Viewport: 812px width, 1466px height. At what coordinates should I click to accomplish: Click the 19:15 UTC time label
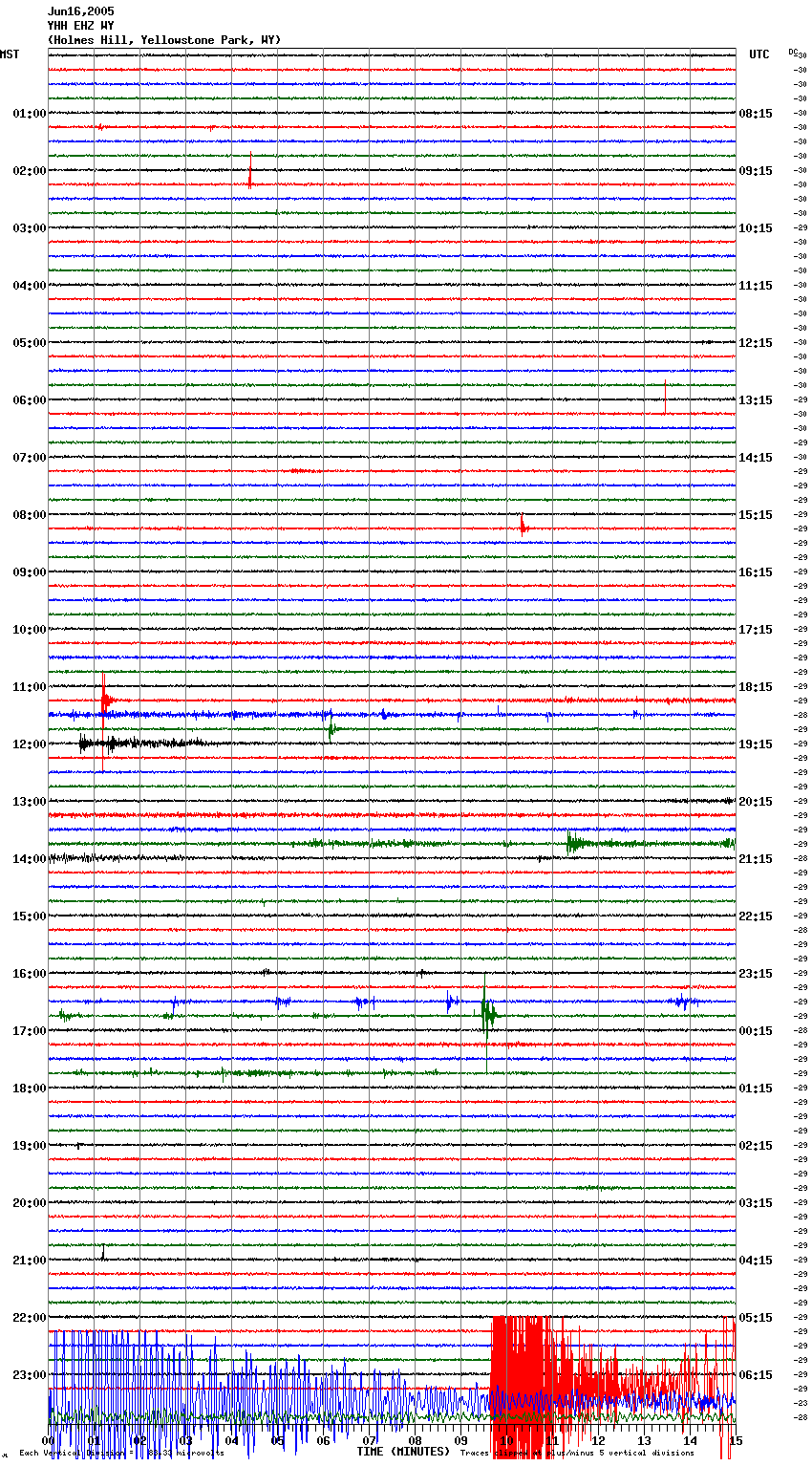click(756, 744)
